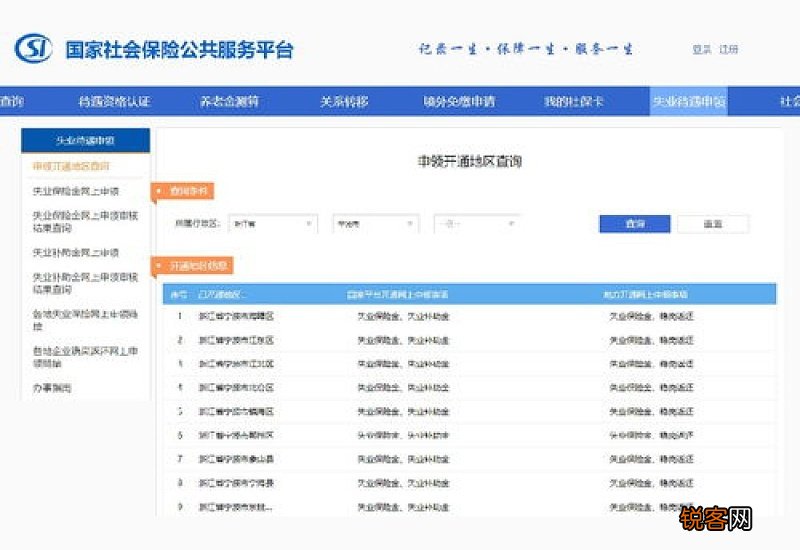Open 各地企业稳岗返还网上申领链接 sidebar item
Image resolution: width=800 pixels, height=550 pixels.
point(85,357)
